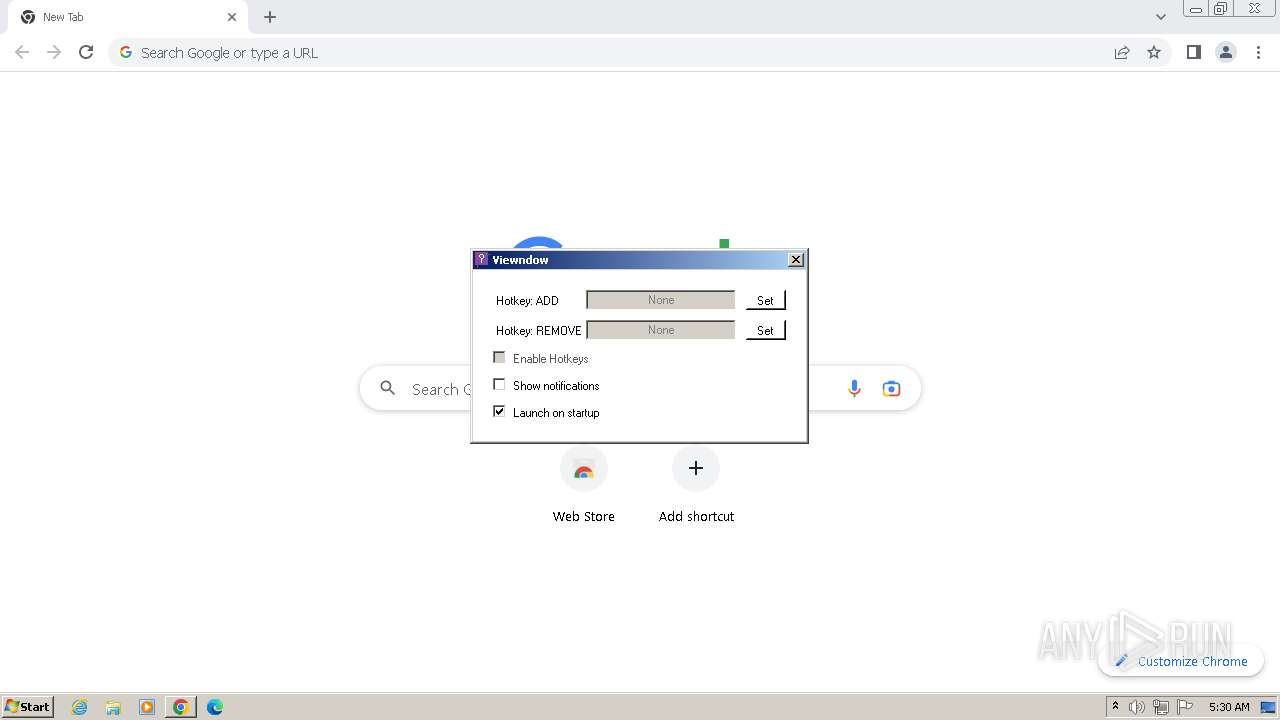Open the media player taskbar icon
The image size is (1280, 720).
coord(147,707)
